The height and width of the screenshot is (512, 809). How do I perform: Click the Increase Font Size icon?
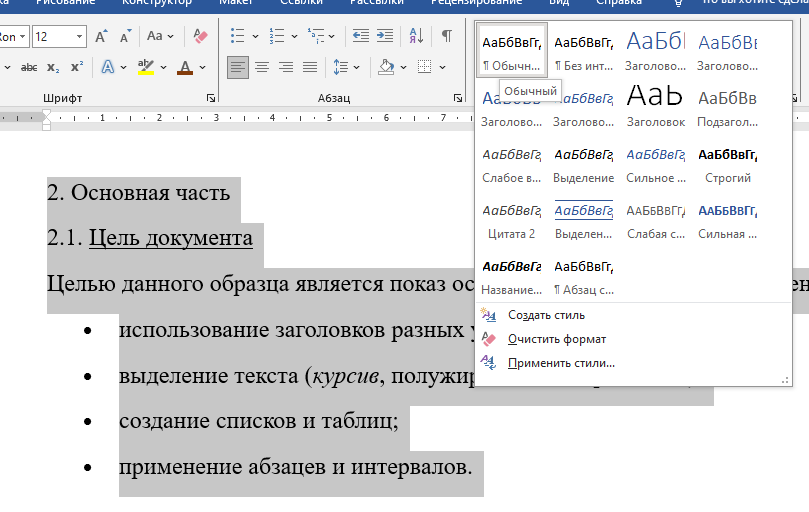point(101,37)
